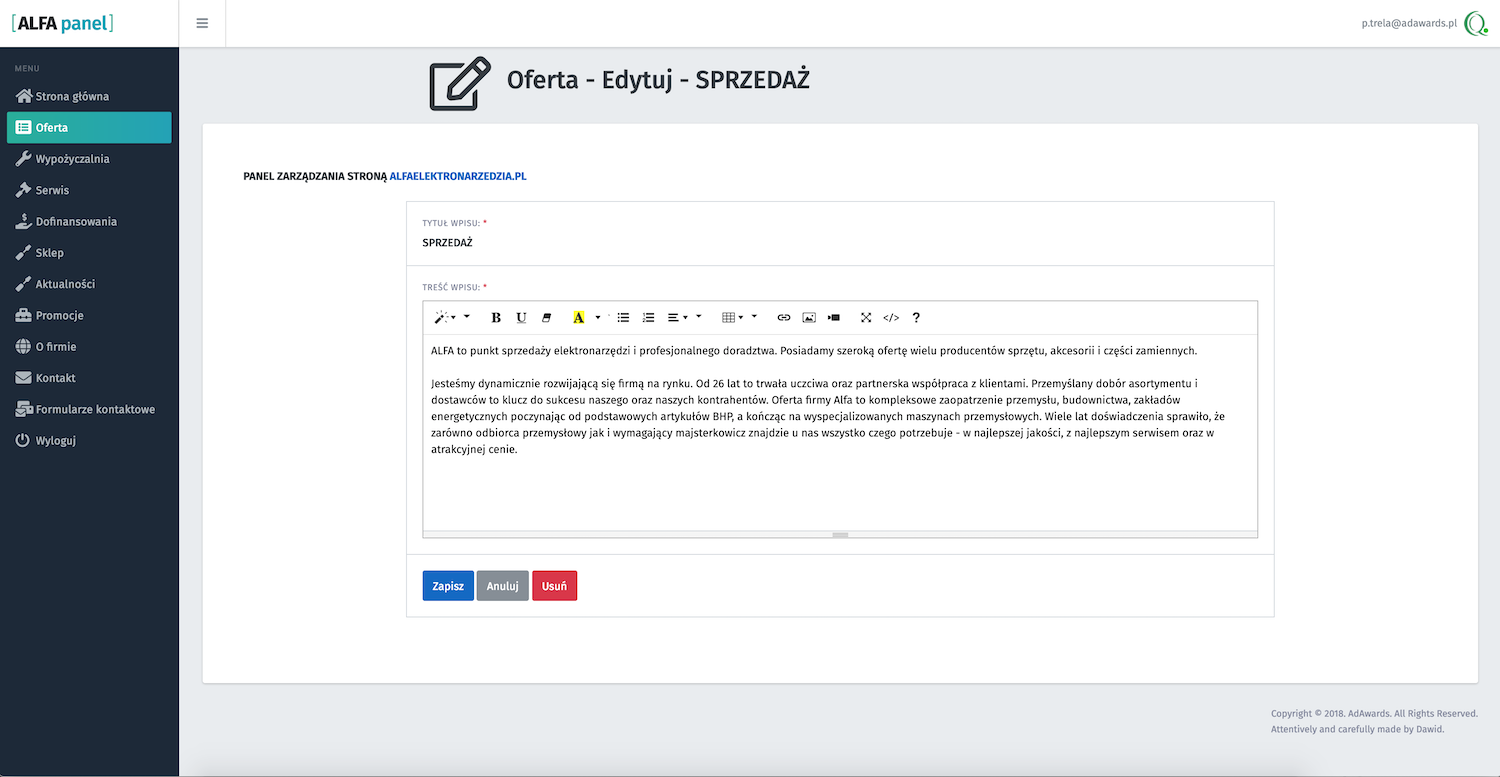Toggle fullscreen mode of the editor
Image resolution: width=1500 pixels, height=777 pixels.
pyautogui.click(x=866, y=317)
